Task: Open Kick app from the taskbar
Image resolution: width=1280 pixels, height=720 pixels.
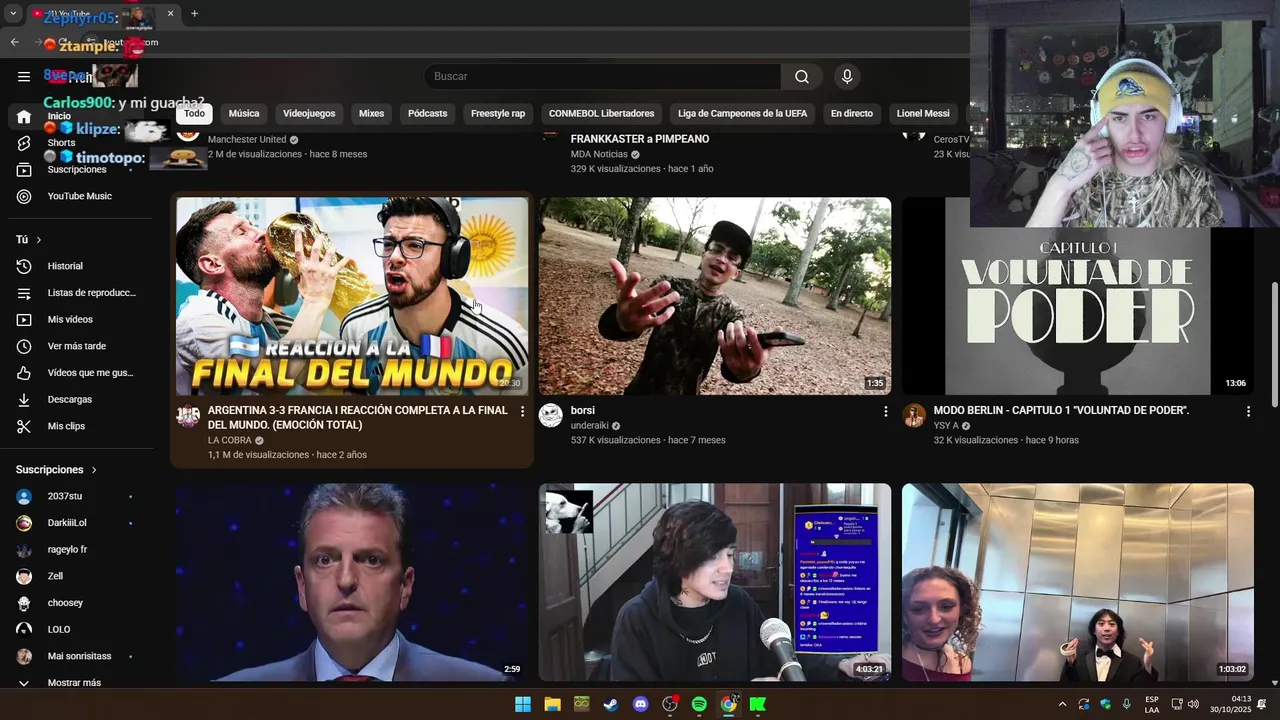Action: (x=758, y=704)
